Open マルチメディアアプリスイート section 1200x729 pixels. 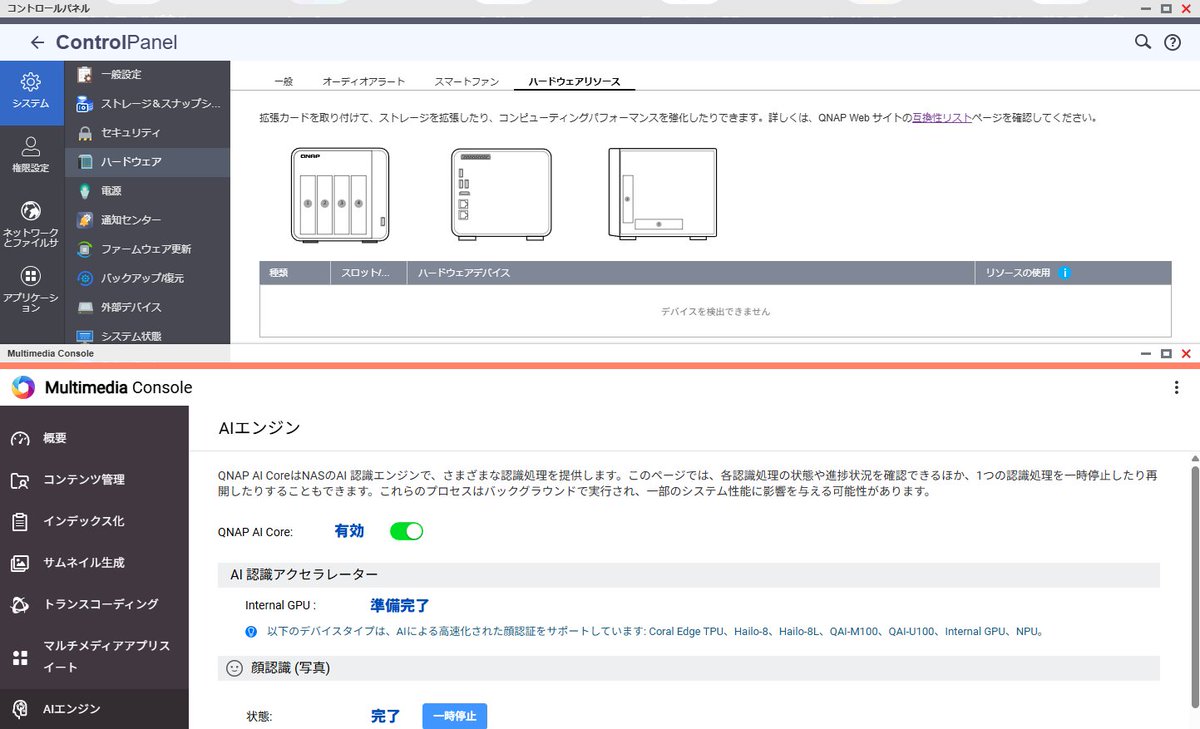coord(94,657)
